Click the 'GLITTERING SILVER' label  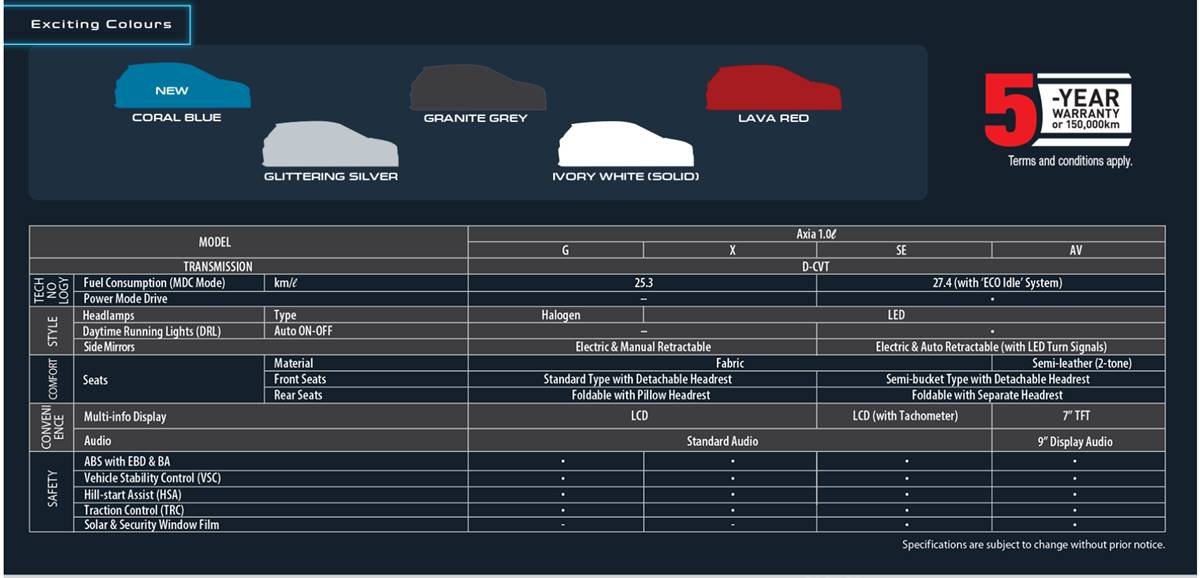click(x=331, y=177)
